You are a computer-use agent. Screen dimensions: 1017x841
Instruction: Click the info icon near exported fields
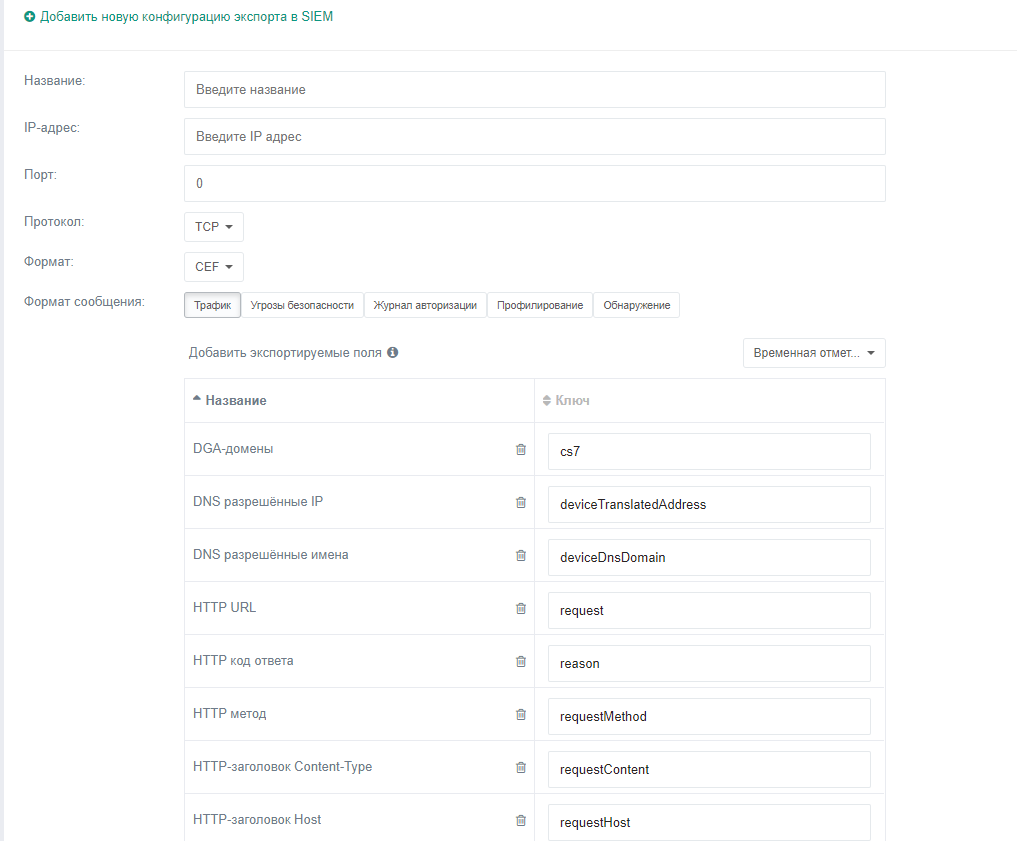pos(393,353)
